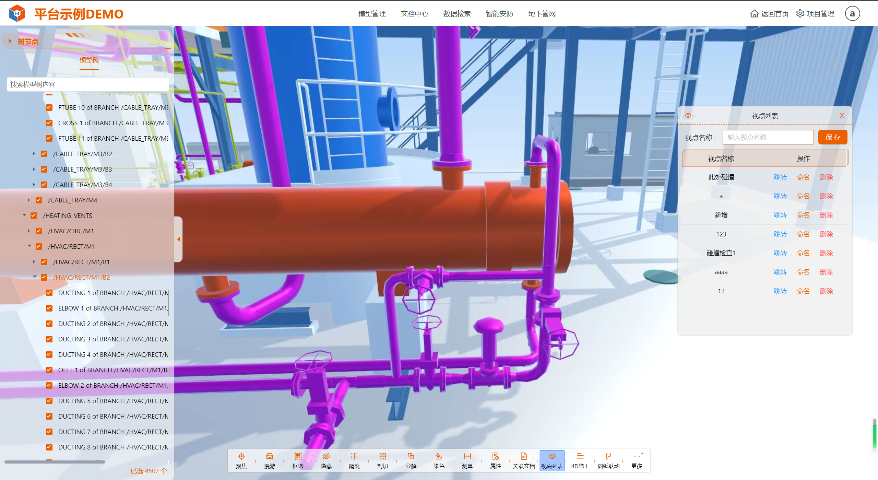Click the viewpoint name input field

pos(767,137)
